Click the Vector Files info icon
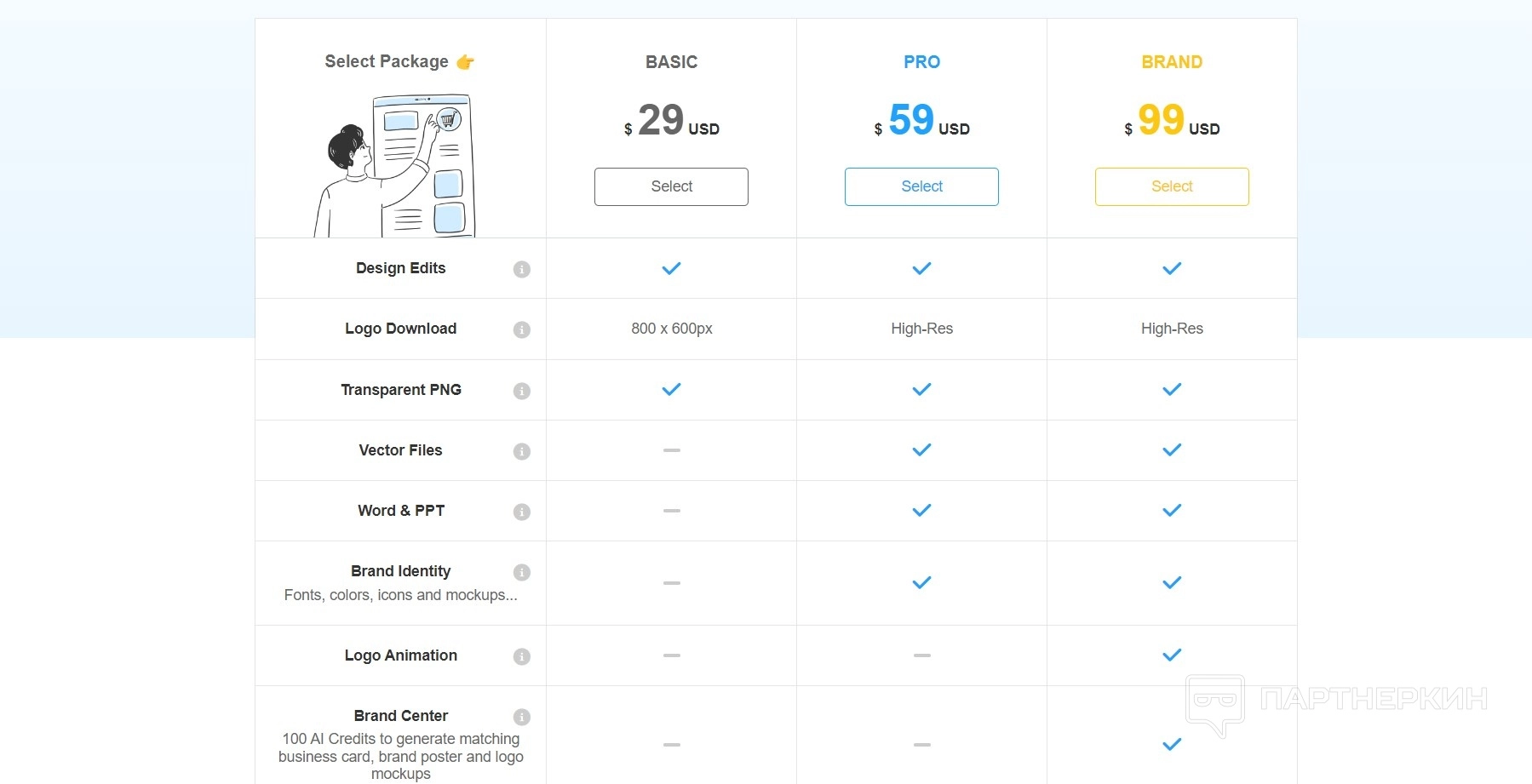This screenshot has height=784, width=1532. click(x=522, y=451)
